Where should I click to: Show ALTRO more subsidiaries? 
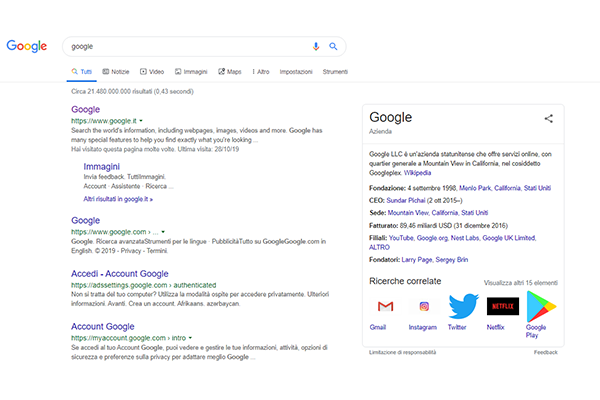point(379,247)
